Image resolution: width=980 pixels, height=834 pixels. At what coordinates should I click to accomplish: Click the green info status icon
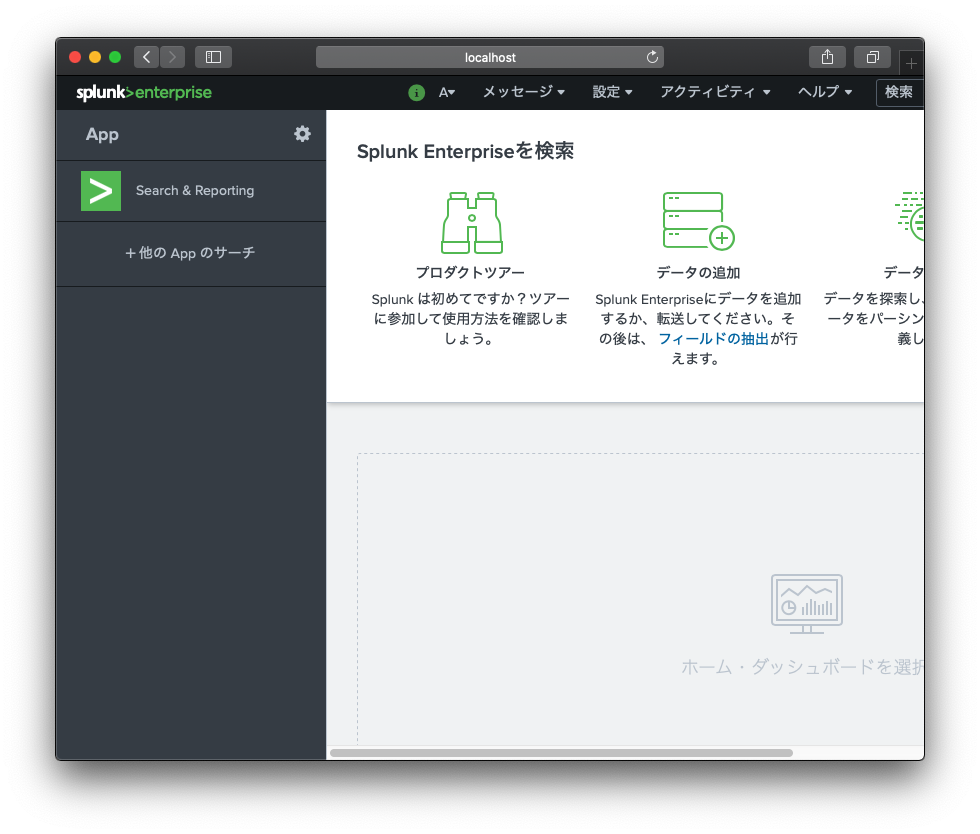pos(416,93)
